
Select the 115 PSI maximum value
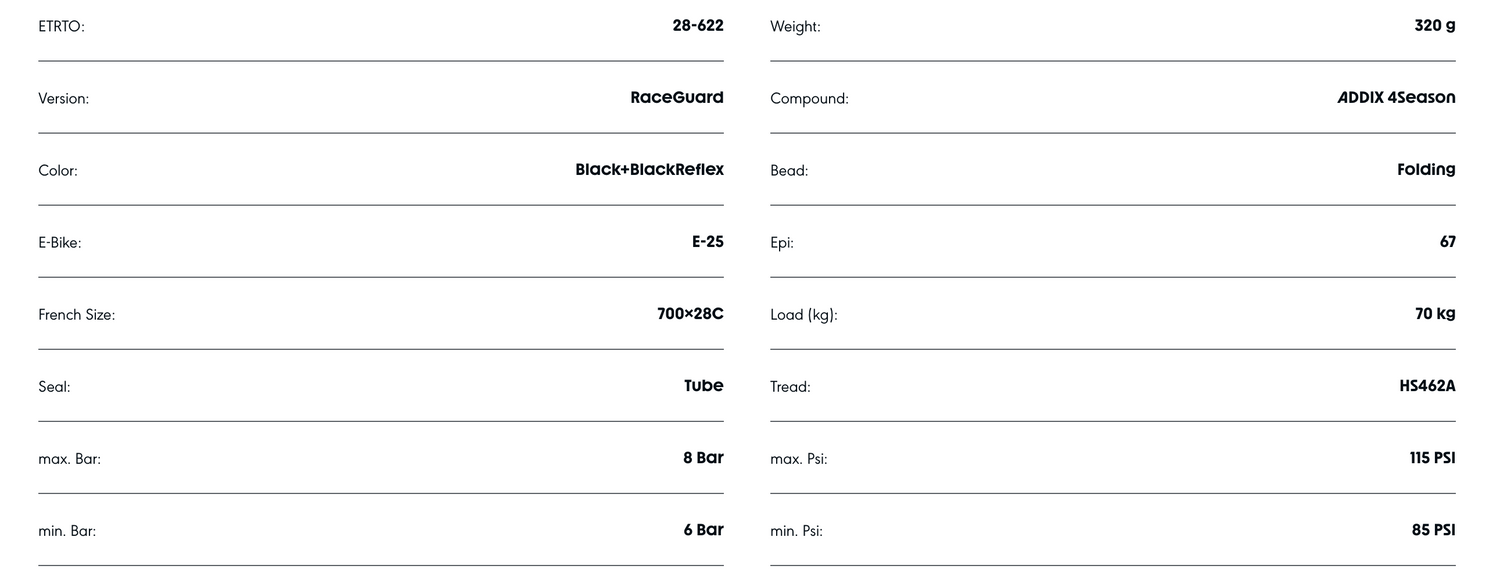pyautogui.click(x=1432, y=458)
